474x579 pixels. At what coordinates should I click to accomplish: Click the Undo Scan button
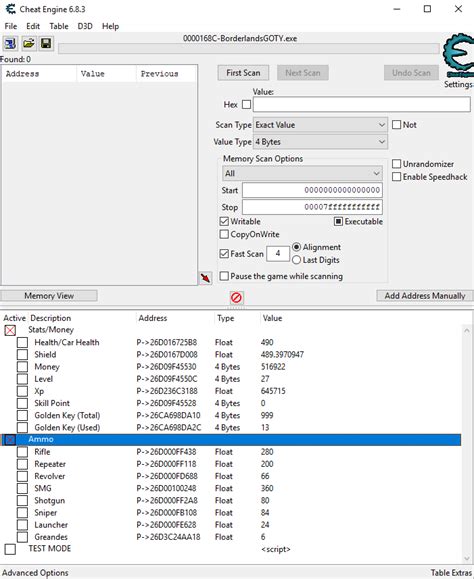click(x=411, y=73)
